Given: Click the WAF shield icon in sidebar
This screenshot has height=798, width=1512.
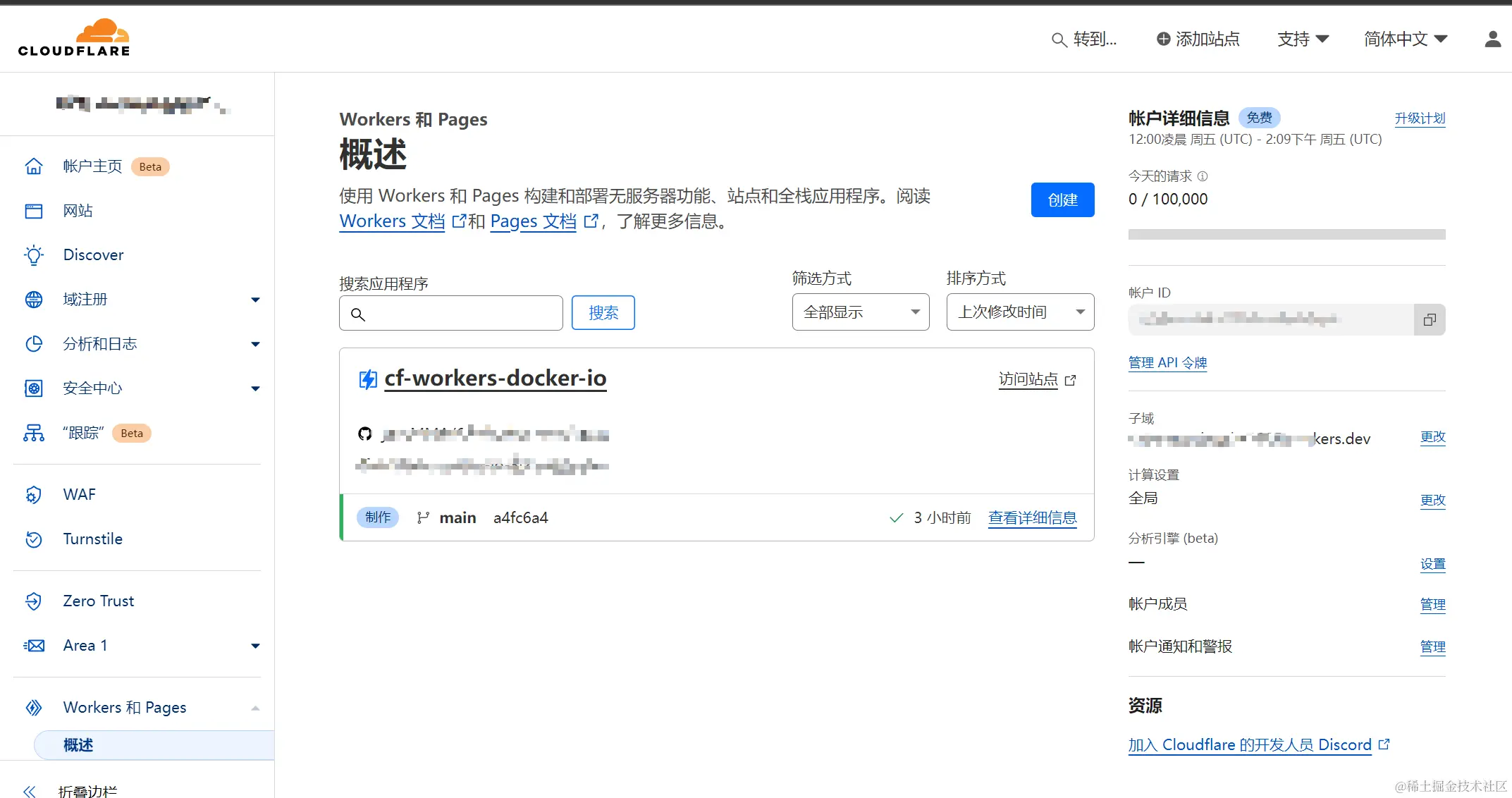Looking at the screenshot, I should 34,495.
